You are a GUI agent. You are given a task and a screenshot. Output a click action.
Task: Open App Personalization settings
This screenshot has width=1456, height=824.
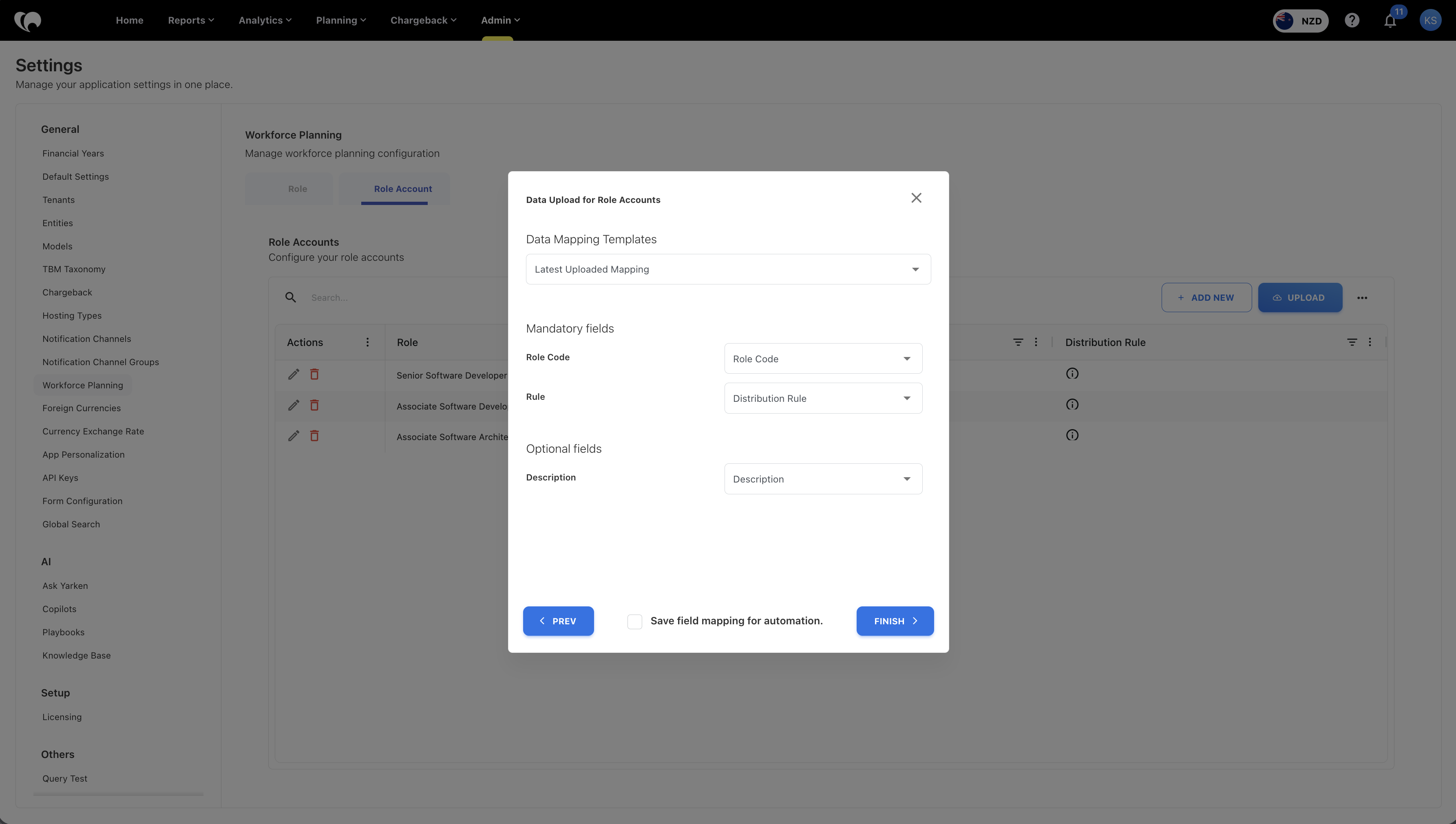[x=83, y=454]
